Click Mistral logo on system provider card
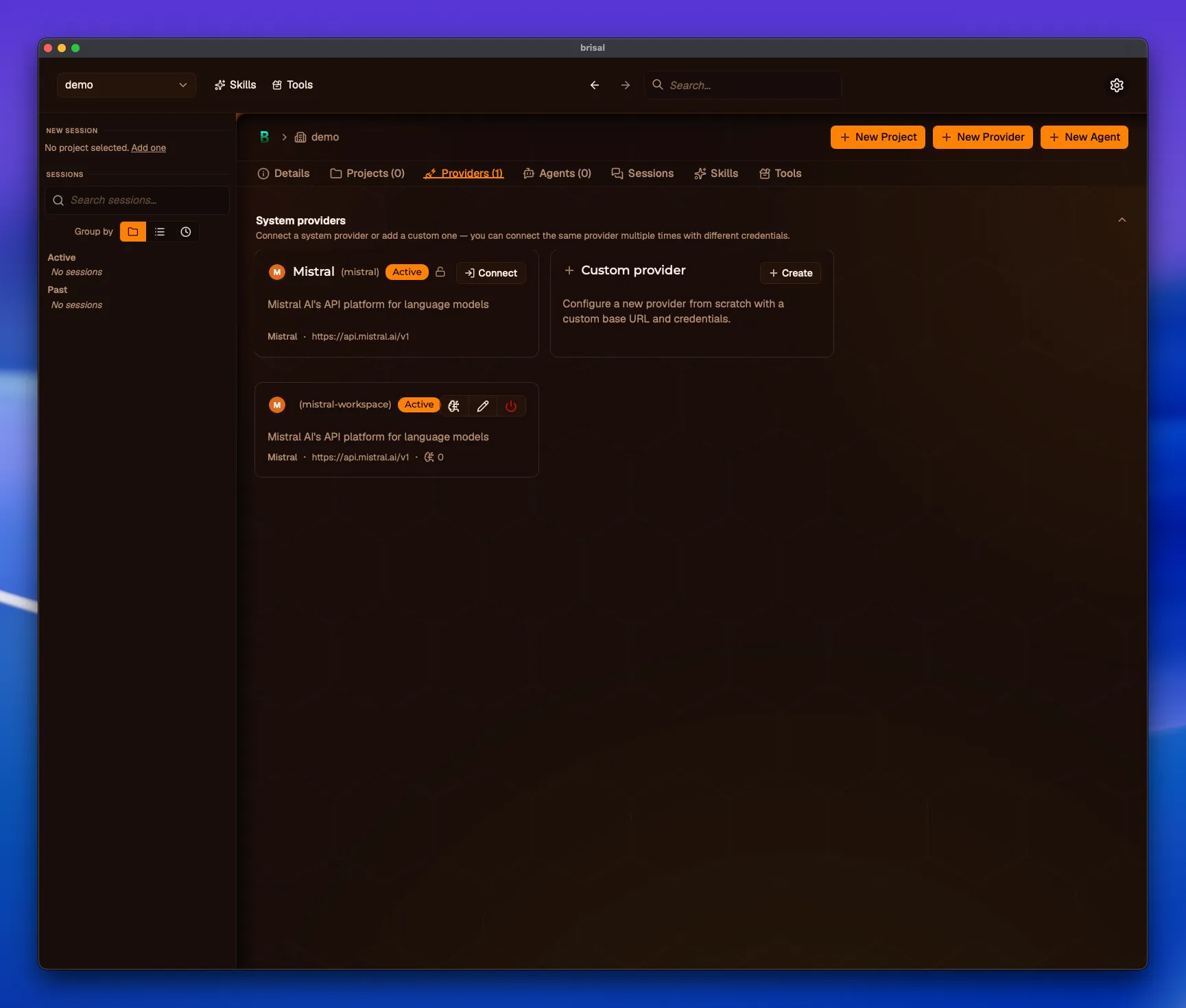The image size is (1186, 1008). 277,272
